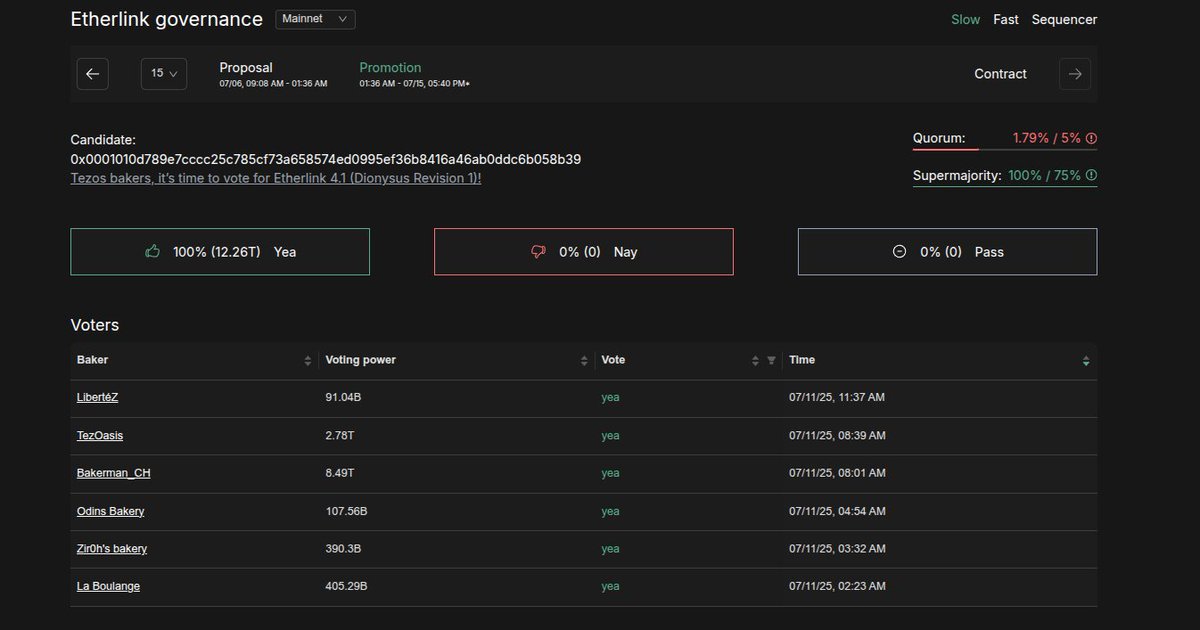Click the Quorum info icon

point(1091,138)
